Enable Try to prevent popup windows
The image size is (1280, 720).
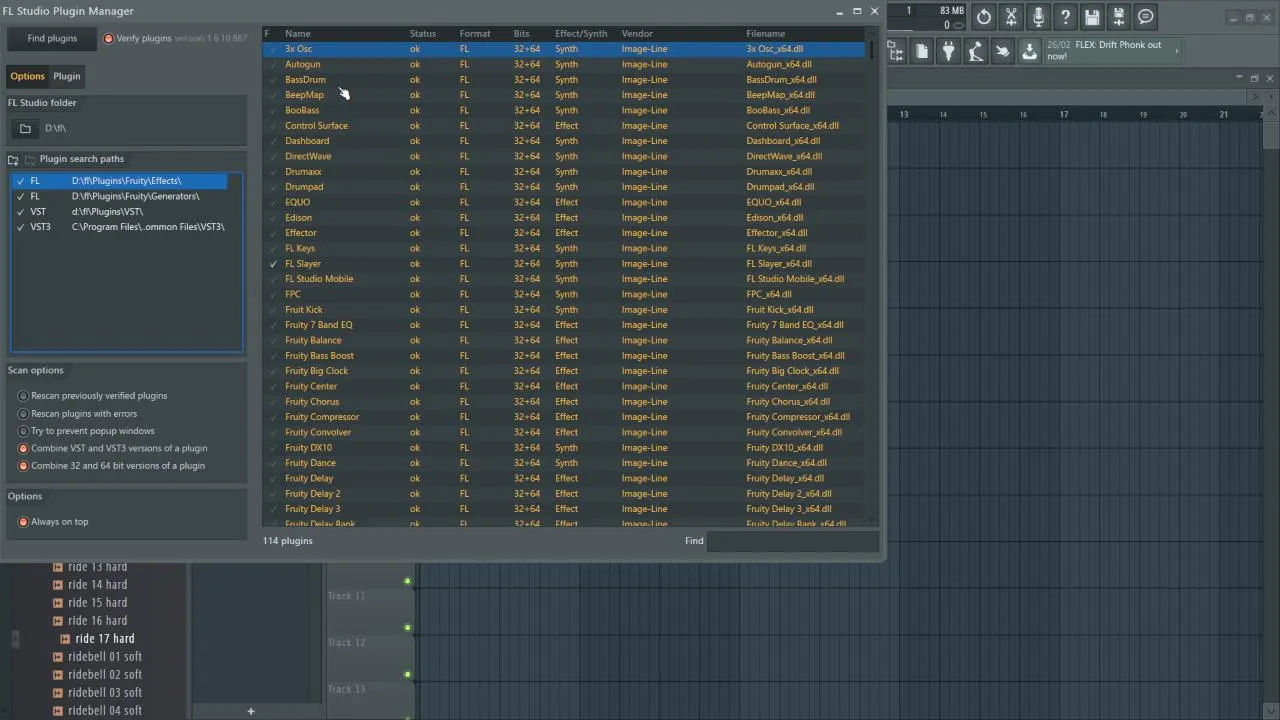tap(23, 431)
